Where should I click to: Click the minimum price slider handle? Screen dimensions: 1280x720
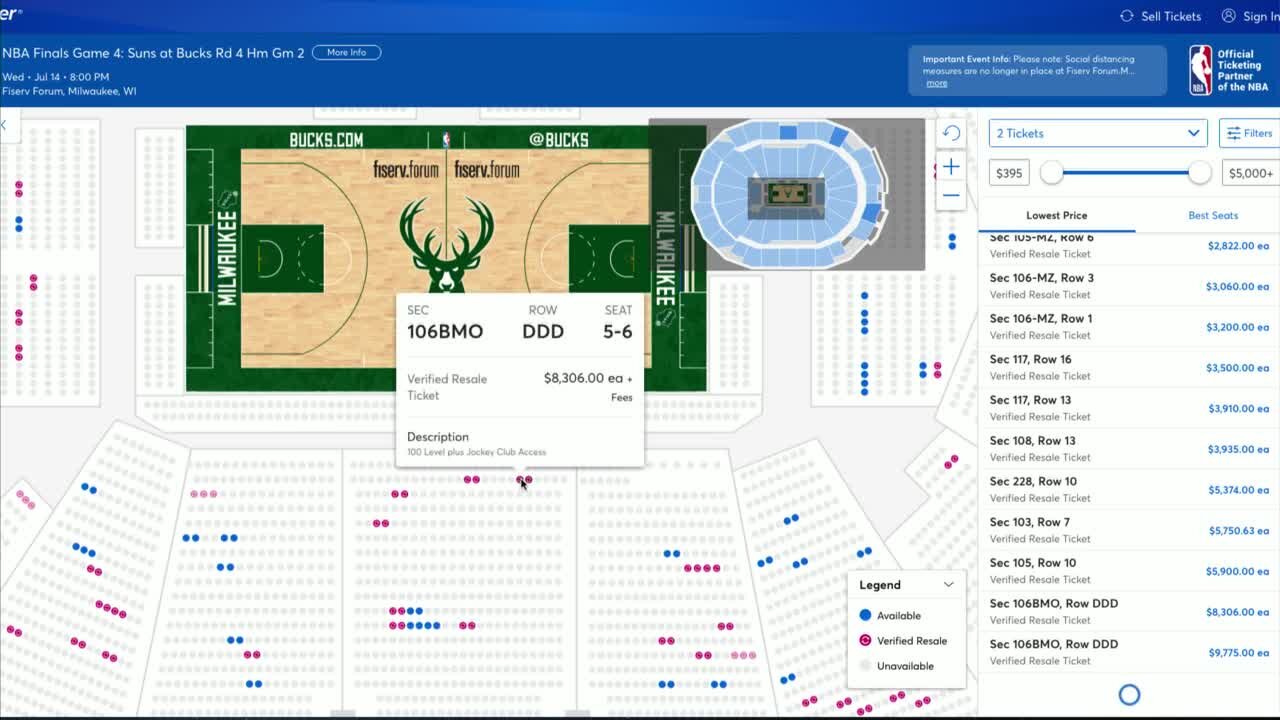click(x=1051, y=173)
